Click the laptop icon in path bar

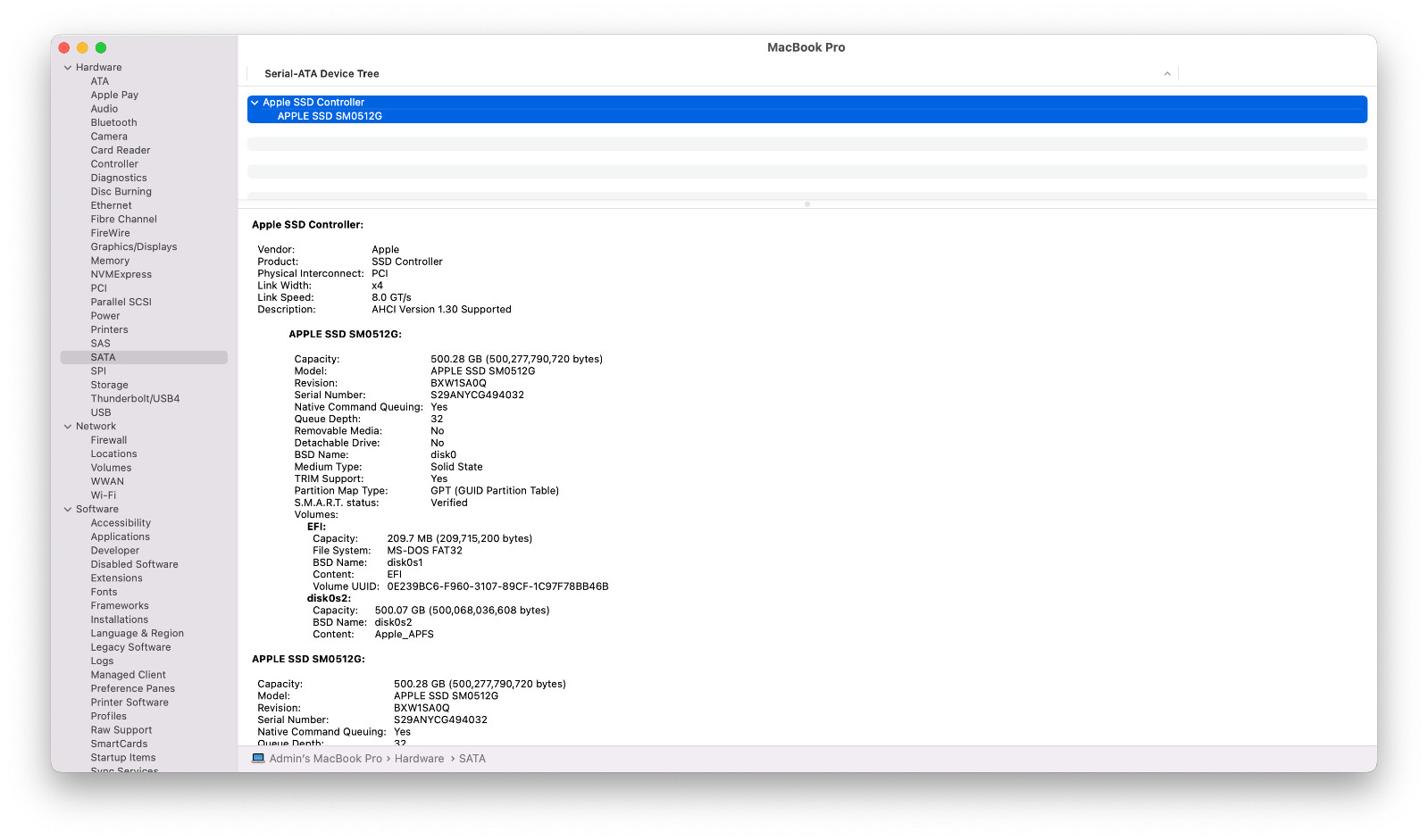pos(258,759)
